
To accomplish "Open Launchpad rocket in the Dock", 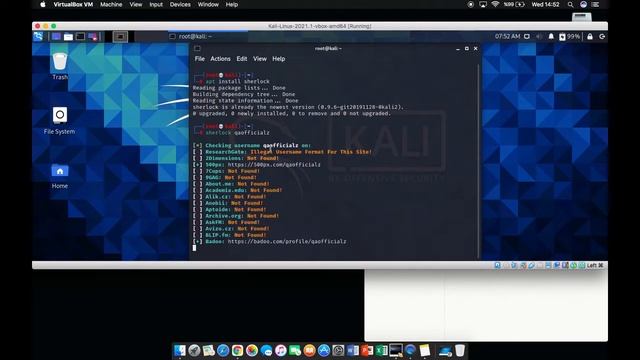I will click(194, 350).
